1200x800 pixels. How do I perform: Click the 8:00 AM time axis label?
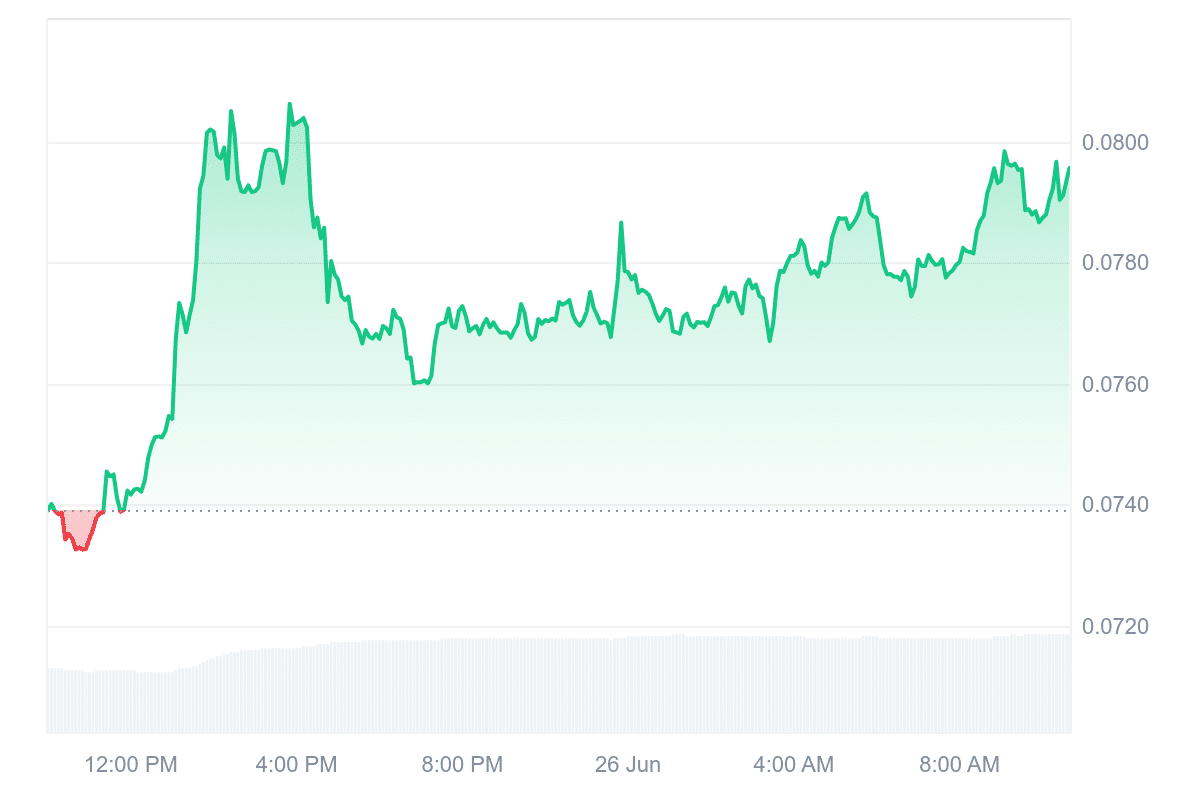pos(958,765)
